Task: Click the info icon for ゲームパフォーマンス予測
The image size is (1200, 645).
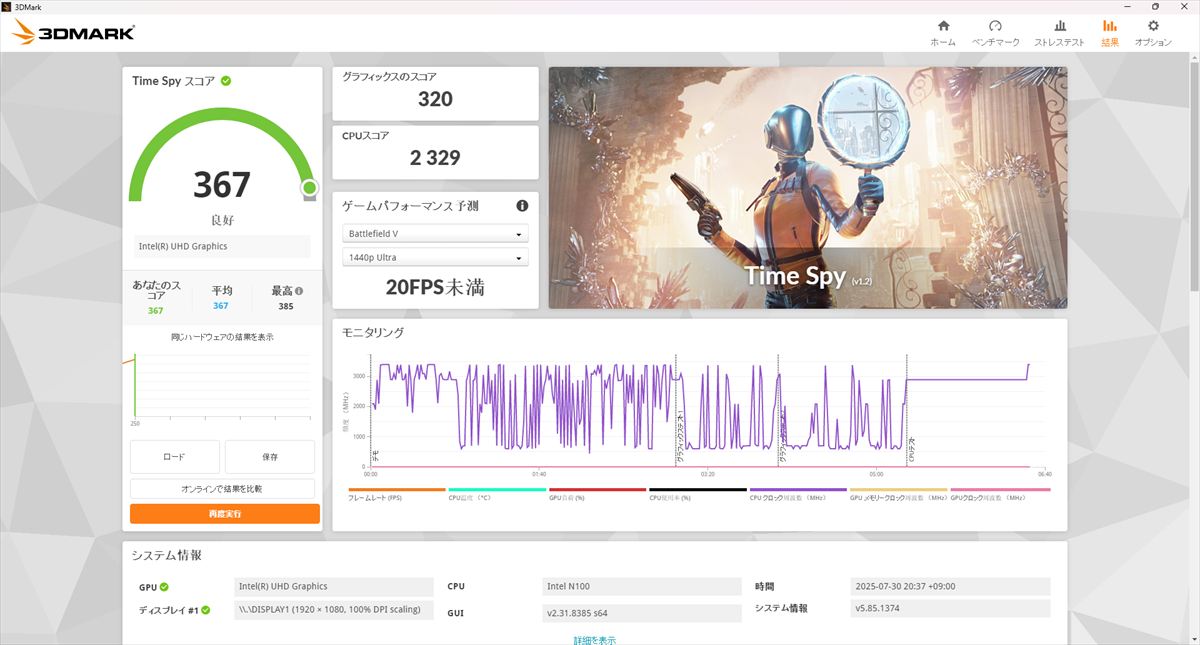Action: pos(522,206)
